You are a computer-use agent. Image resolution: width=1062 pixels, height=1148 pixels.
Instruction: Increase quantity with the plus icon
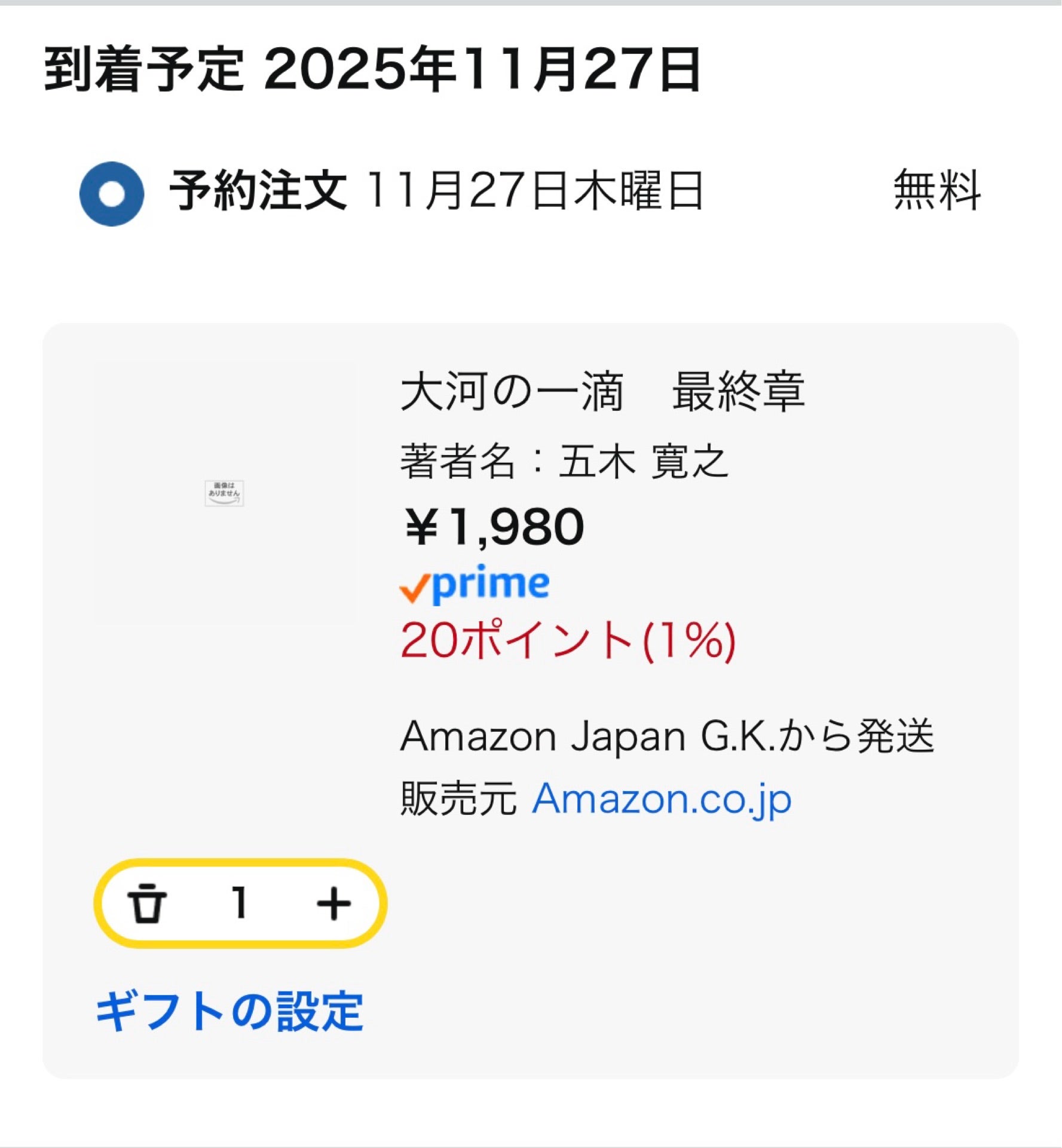(x=333, y=903)
